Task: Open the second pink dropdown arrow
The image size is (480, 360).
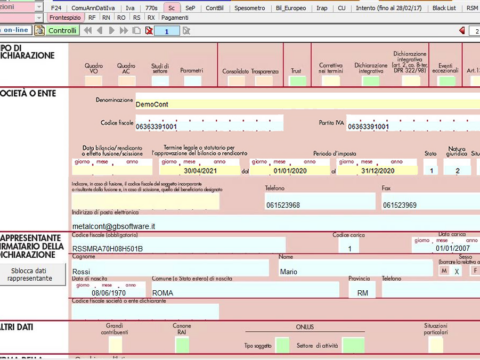Action: [39, 18]
